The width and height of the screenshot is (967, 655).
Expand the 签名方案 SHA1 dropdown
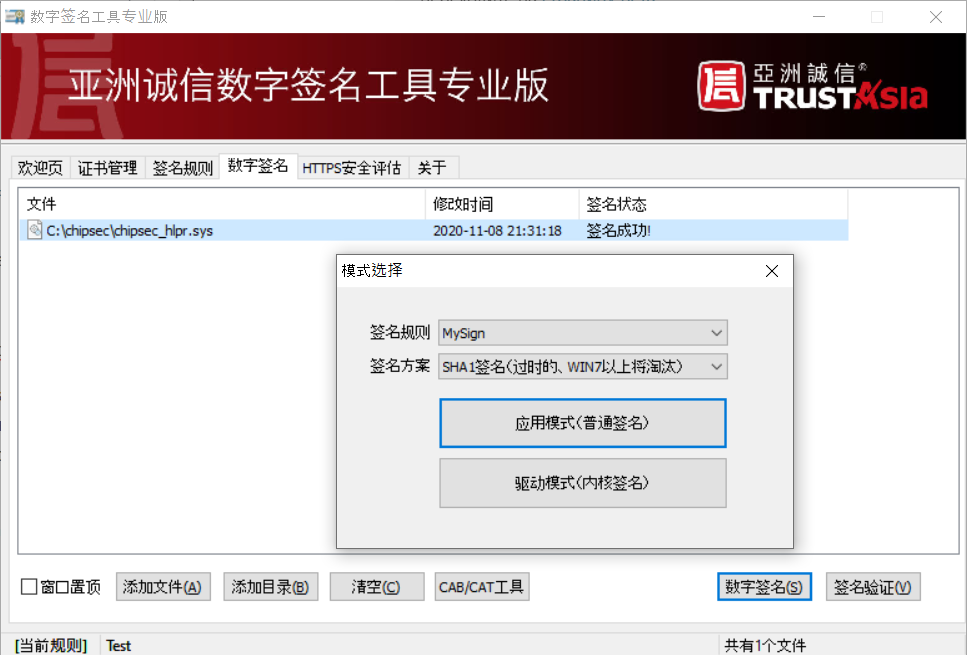coord(583,366)
